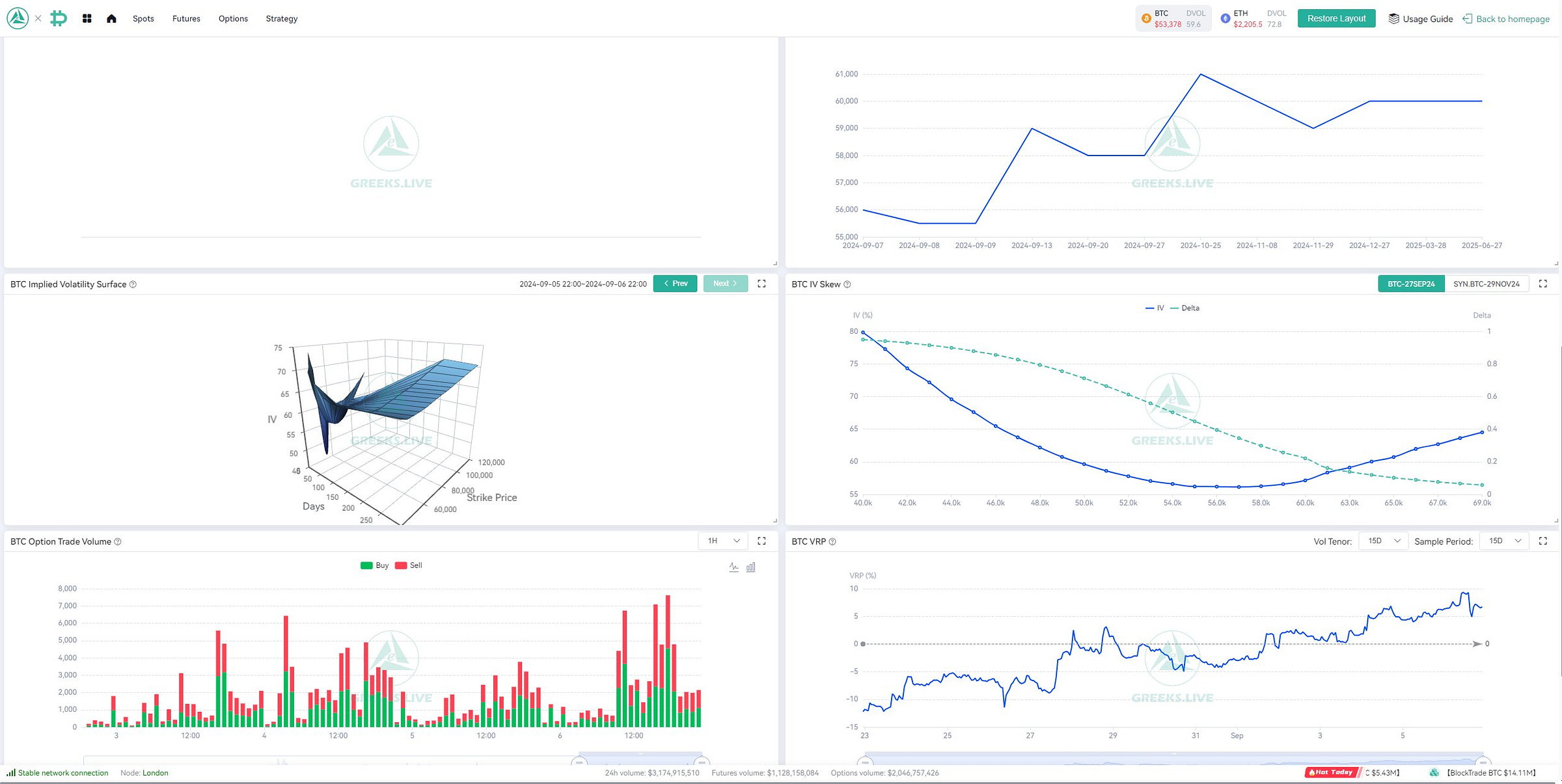Open the Options menu
Viewport: 1562px width, 784px height.
pyautogui.click(x=233, y=18)
